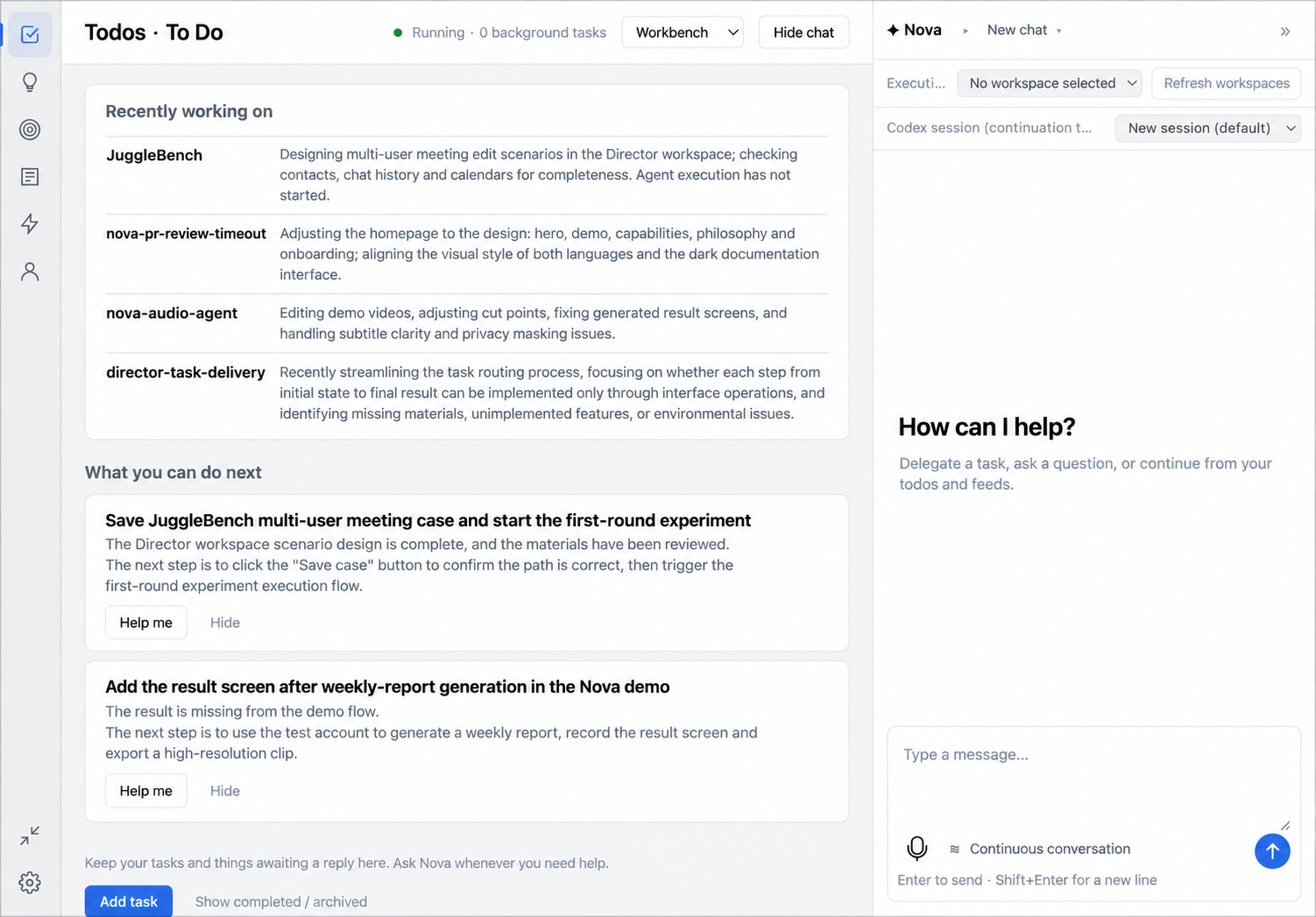Click the collapse arrows icon in sidebar

[30, 836]
